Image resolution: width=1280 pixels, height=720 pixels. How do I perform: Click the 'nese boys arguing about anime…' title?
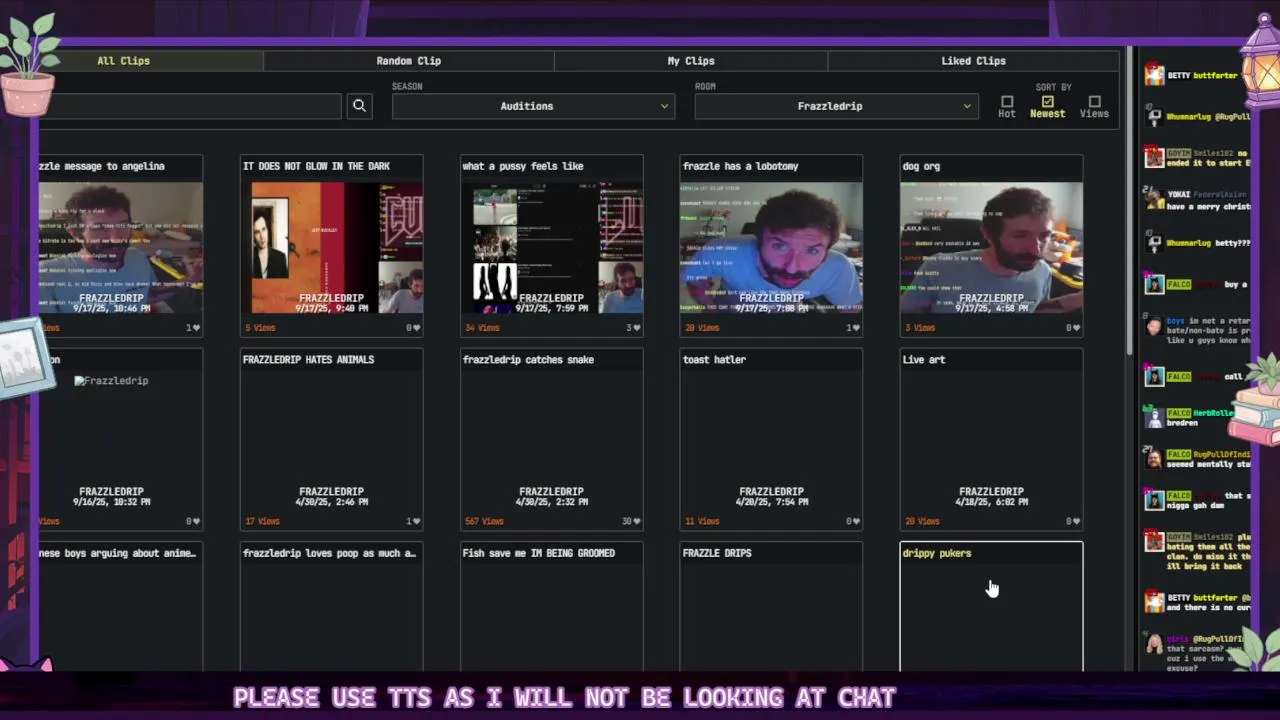118,553
